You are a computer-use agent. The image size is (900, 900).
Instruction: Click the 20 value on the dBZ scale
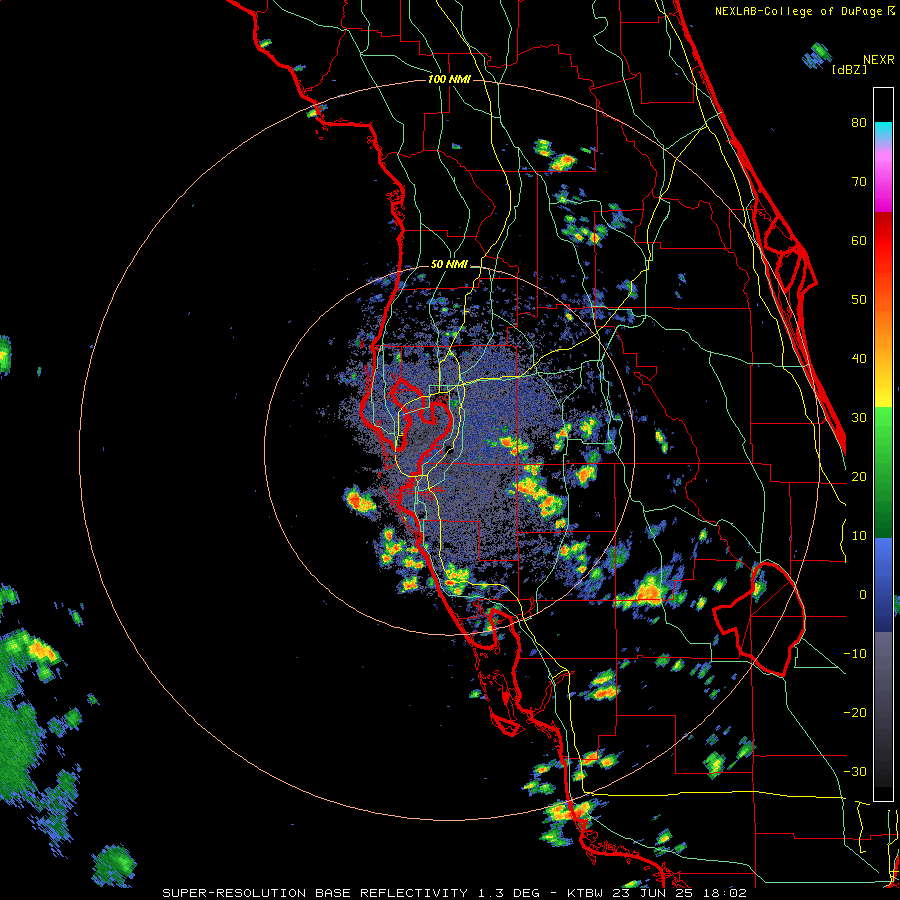tap(859, 477)
